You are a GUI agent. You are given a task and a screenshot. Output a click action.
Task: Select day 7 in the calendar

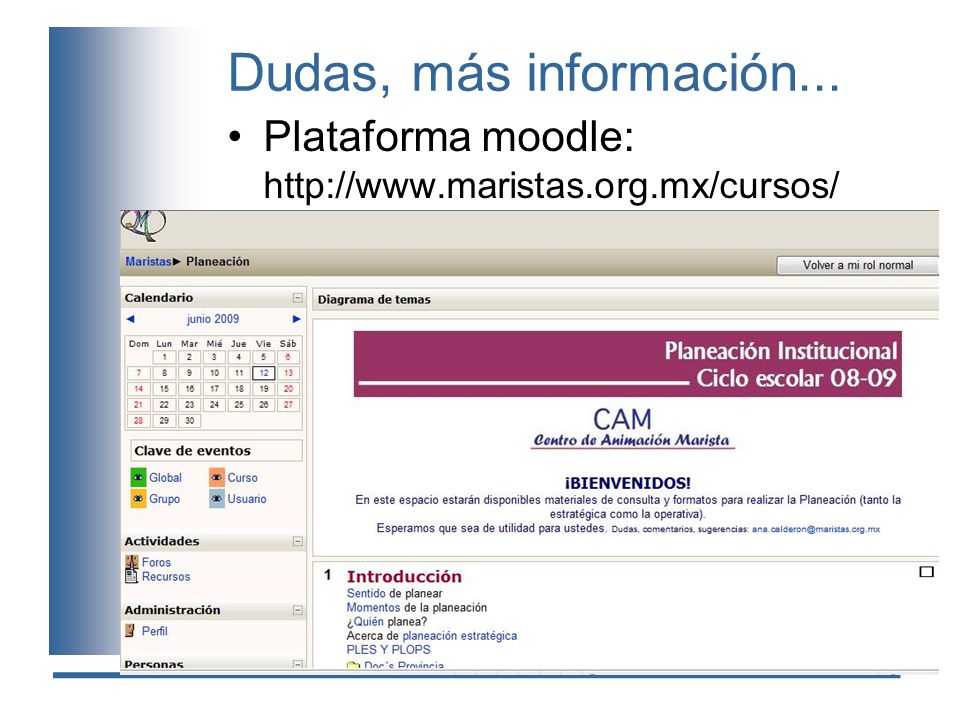click(x=139, y=373)
